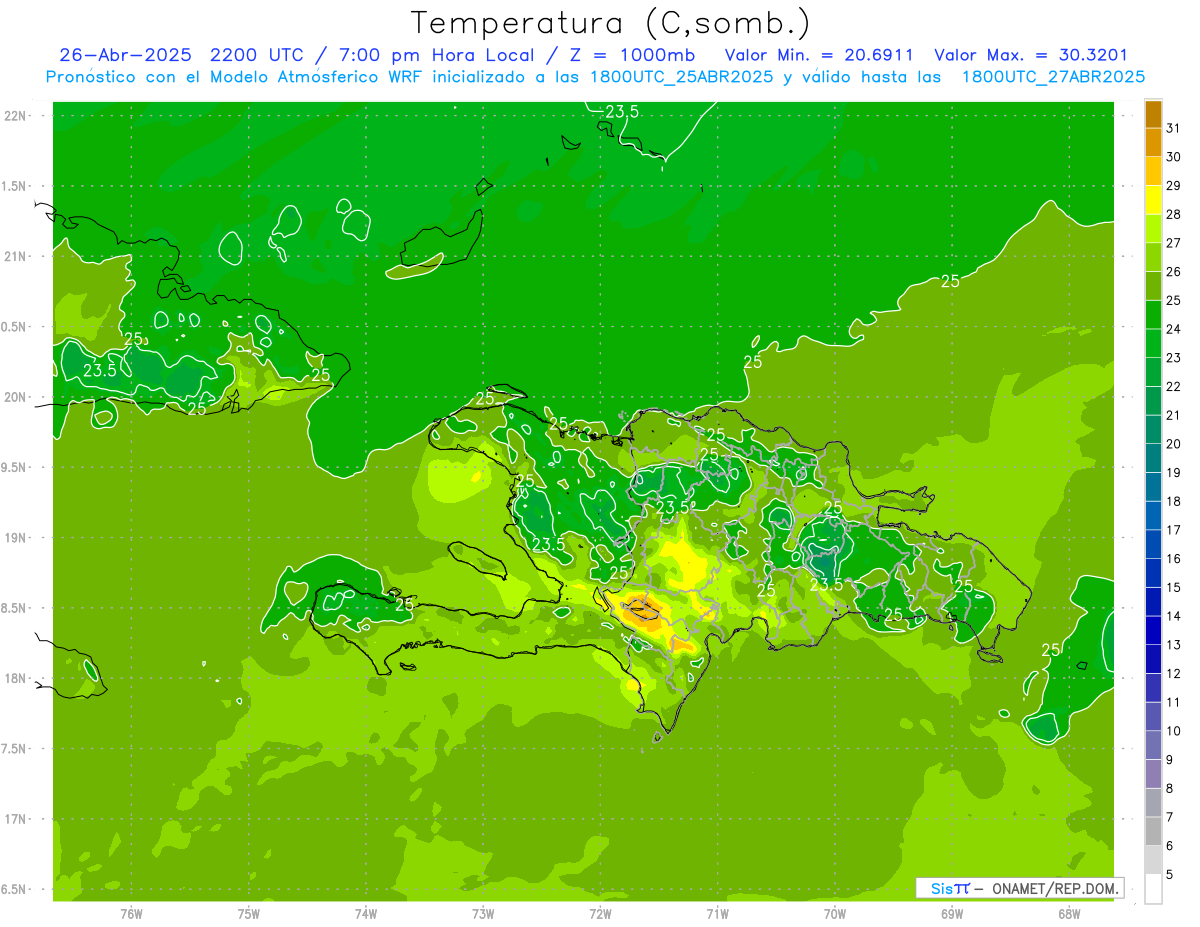Click the title "Temperatura (C,somb.)"
The image size is (1200, 927).
pos(610,23)
